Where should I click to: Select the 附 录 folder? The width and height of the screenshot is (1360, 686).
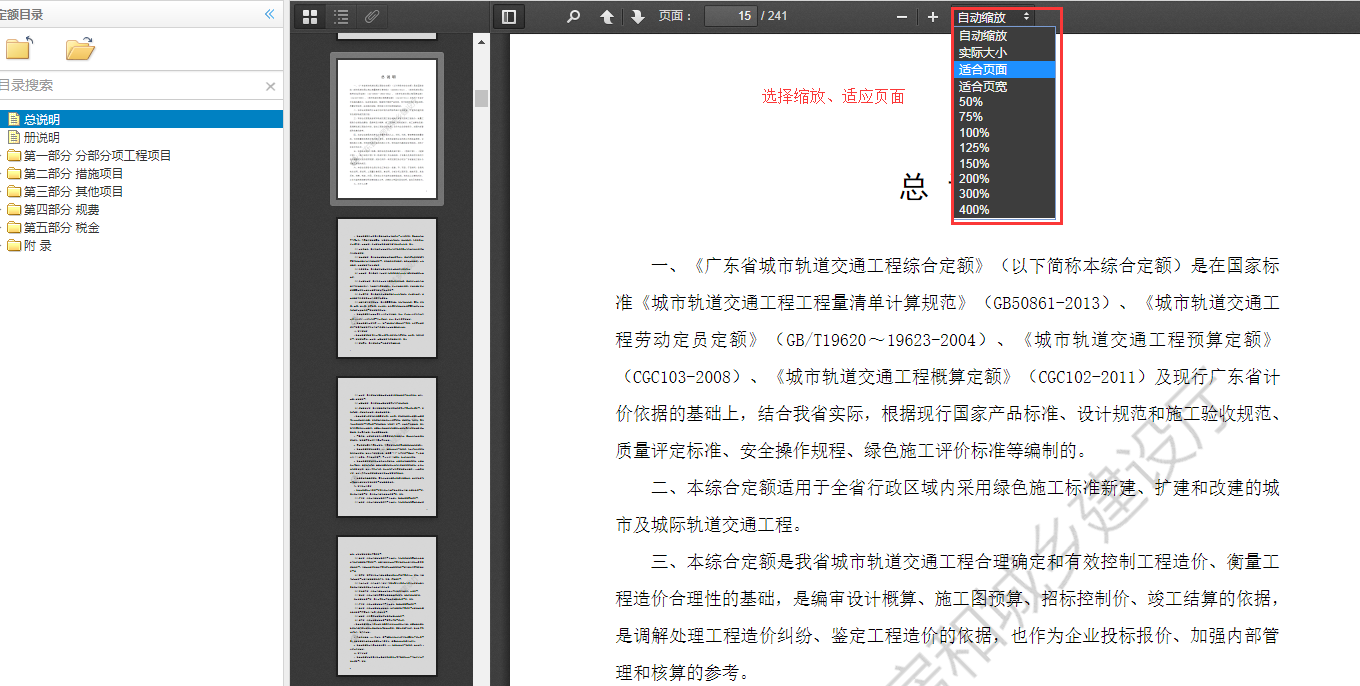(x=38, y=245)
